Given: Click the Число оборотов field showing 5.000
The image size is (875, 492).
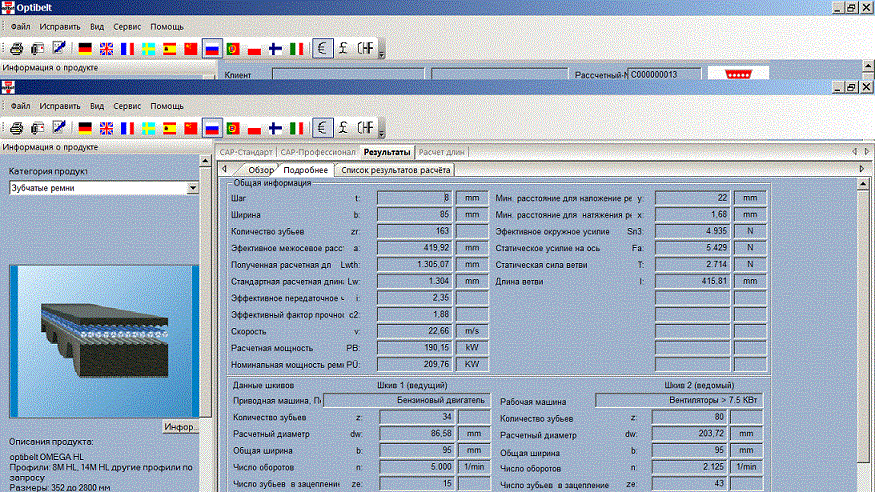Looking at the screenshot, I should tap(417, 467).
